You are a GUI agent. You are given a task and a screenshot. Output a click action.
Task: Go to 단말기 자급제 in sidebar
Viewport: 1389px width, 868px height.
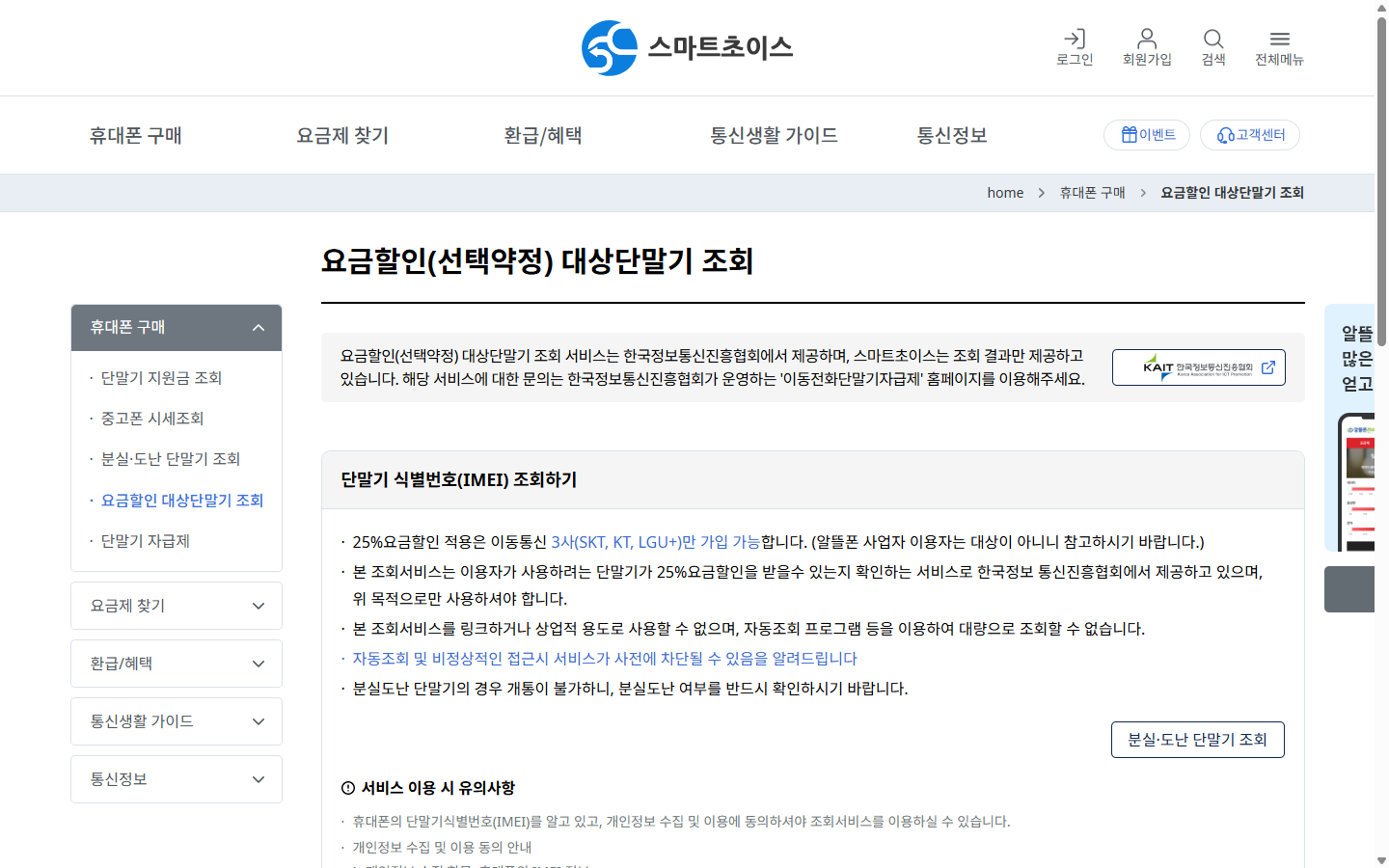(146, 541)
